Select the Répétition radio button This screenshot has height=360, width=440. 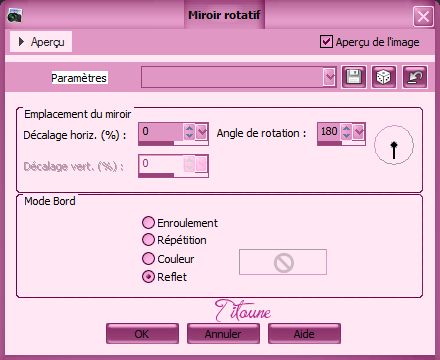click(x=148, y=239)
